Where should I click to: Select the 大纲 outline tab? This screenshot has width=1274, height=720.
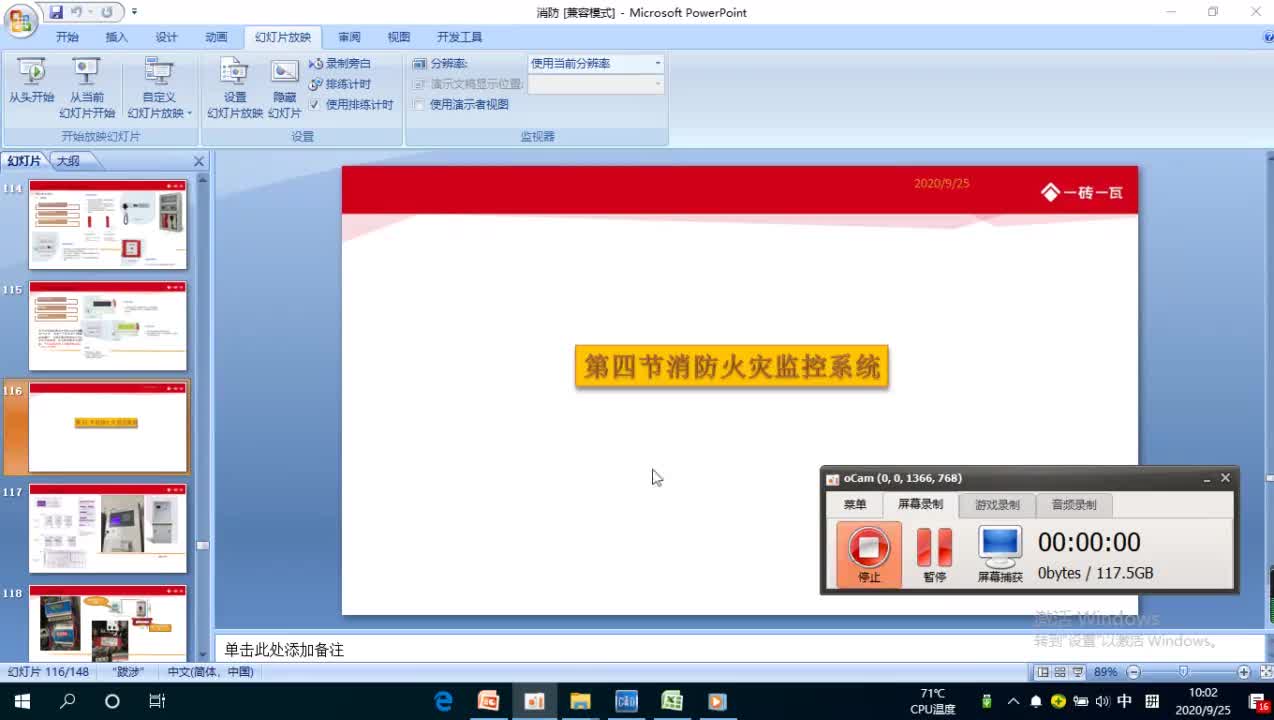70,161
